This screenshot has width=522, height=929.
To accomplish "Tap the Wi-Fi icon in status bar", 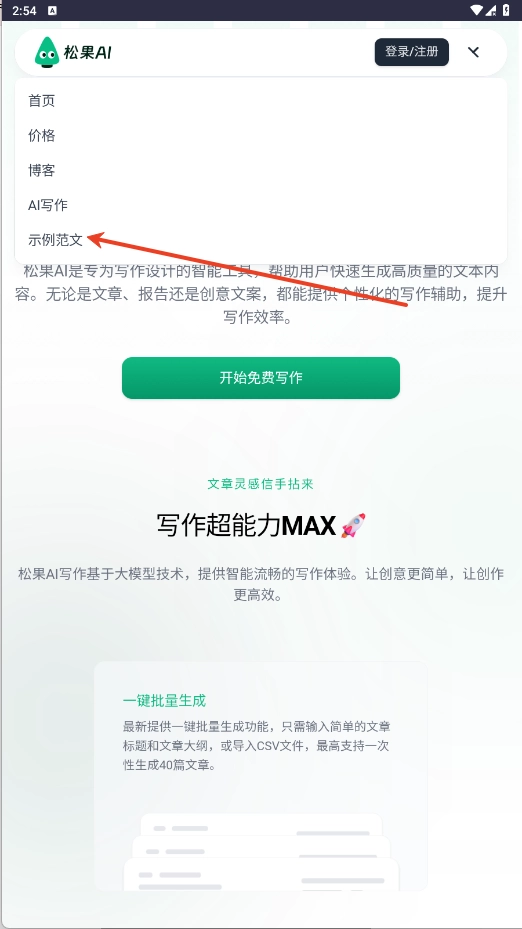I will tap(476, 10).
